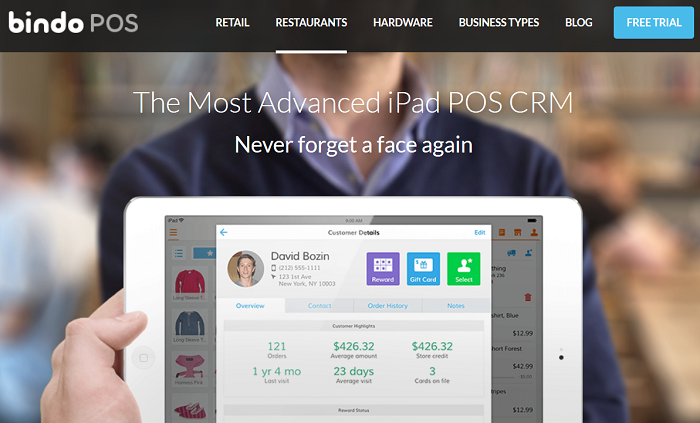
Task: Go to the HARDWARE page
Action: (403, 22)
